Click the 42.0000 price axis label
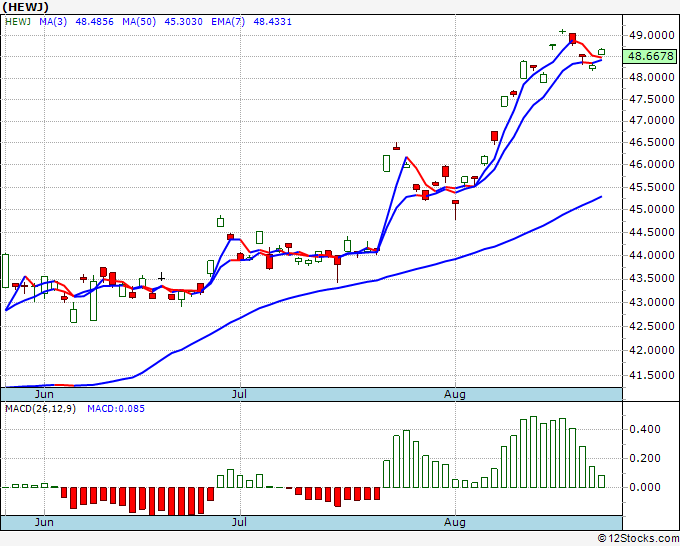Screen dimensions: 680x546 [x=652, y=350]
